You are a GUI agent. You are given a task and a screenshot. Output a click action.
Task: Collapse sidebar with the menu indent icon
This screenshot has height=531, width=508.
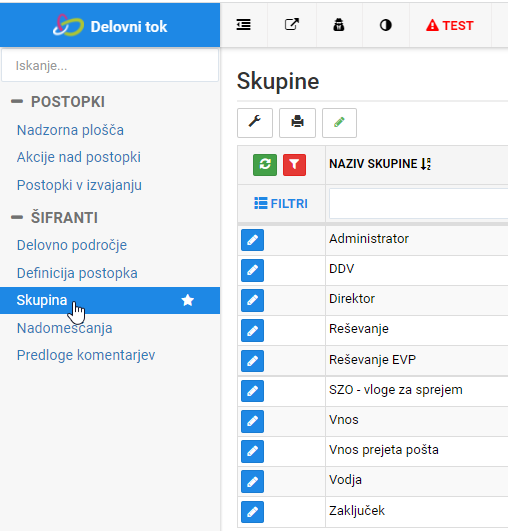(x=244, y=25)
